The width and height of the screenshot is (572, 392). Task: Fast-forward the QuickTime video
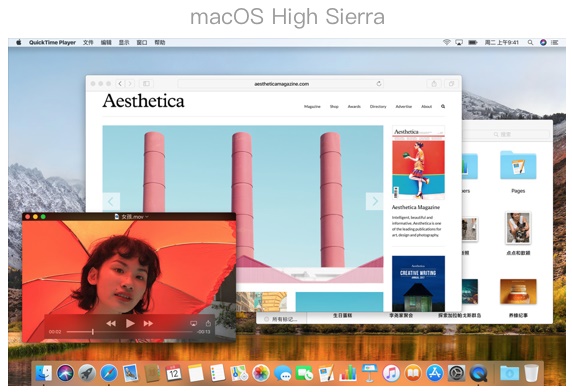(x=148, y=323)
